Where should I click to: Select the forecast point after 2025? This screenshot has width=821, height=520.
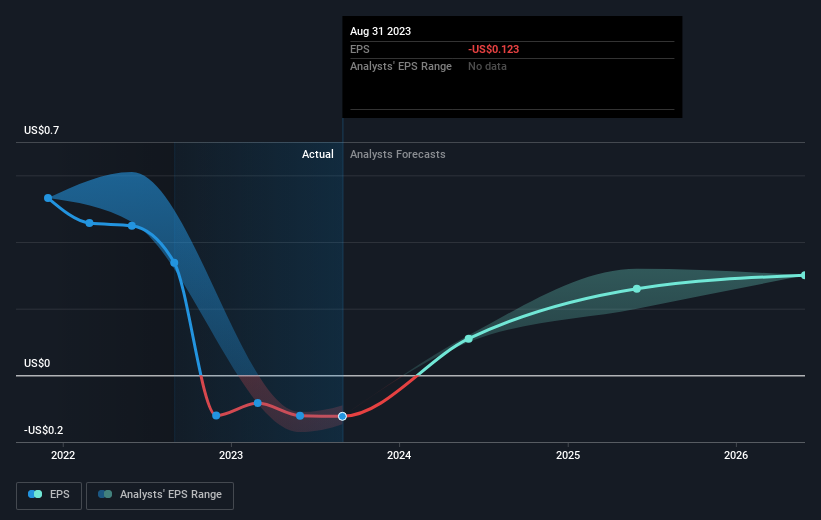(x=637, y=289)
